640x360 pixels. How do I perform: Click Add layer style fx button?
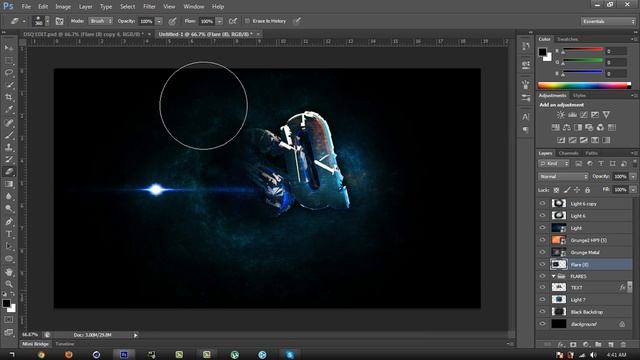[x=561, y=345]
